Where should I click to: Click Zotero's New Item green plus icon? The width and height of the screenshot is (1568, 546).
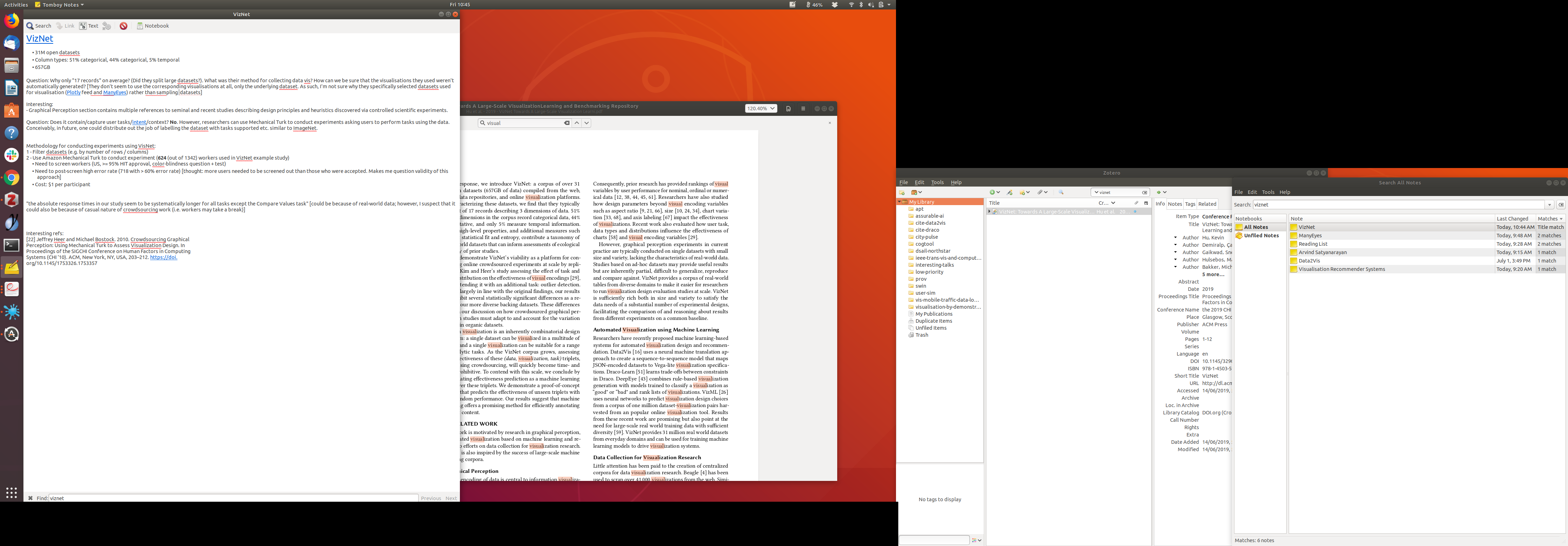click(x=992, y=192)
